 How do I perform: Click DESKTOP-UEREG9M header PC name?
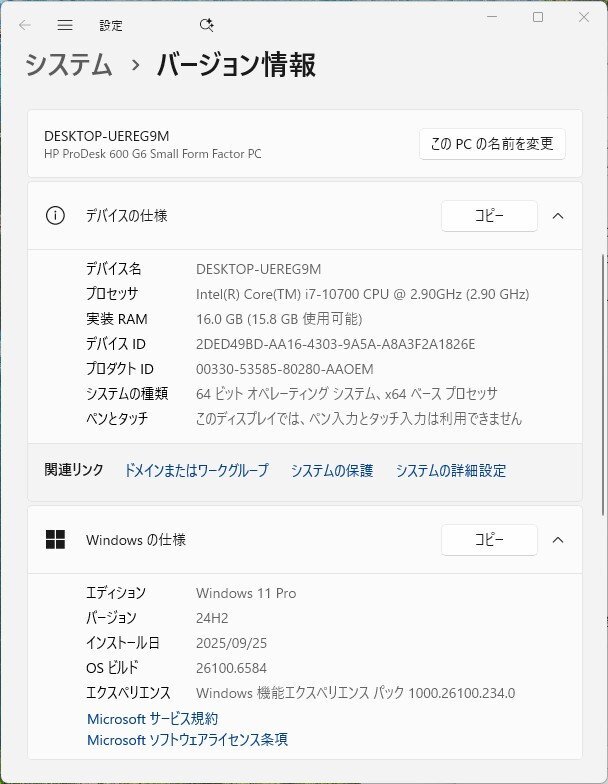(106, 136)
